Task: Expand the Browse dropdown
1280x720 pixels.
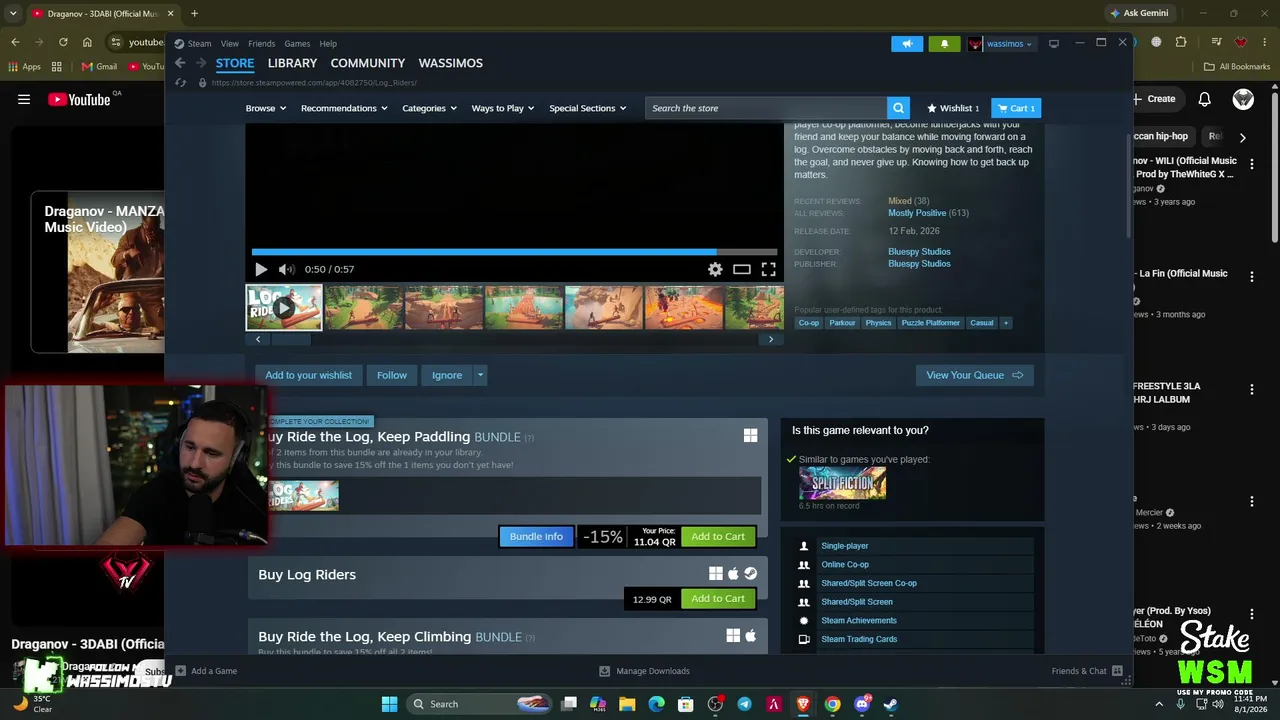Action: (266, 108)
